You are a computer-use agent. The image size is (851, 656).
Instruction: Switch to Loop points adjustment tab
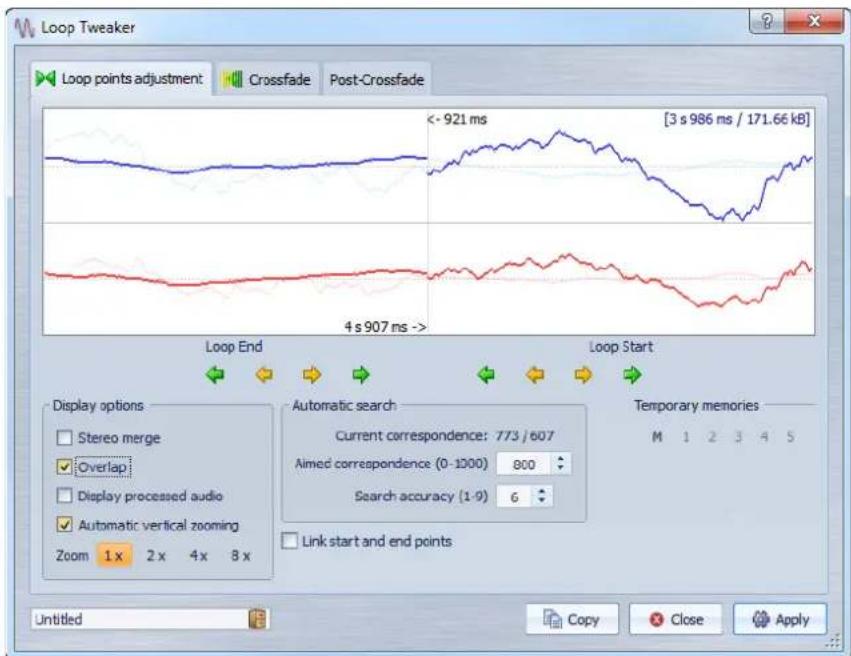coord(121,79)
